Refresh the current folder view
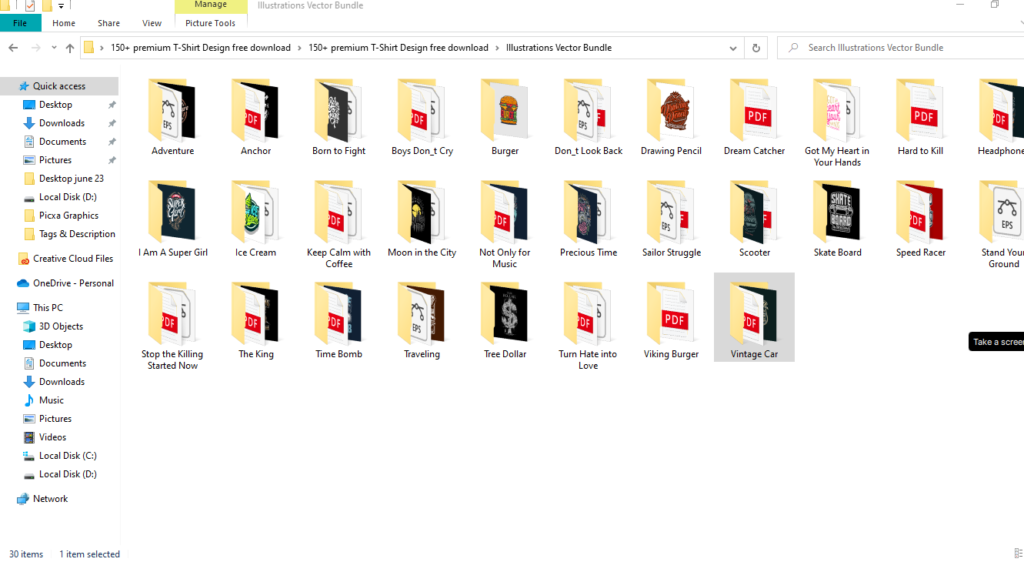Image resolution: width=1024 pixels, height=562 pixels. [755, 47]
